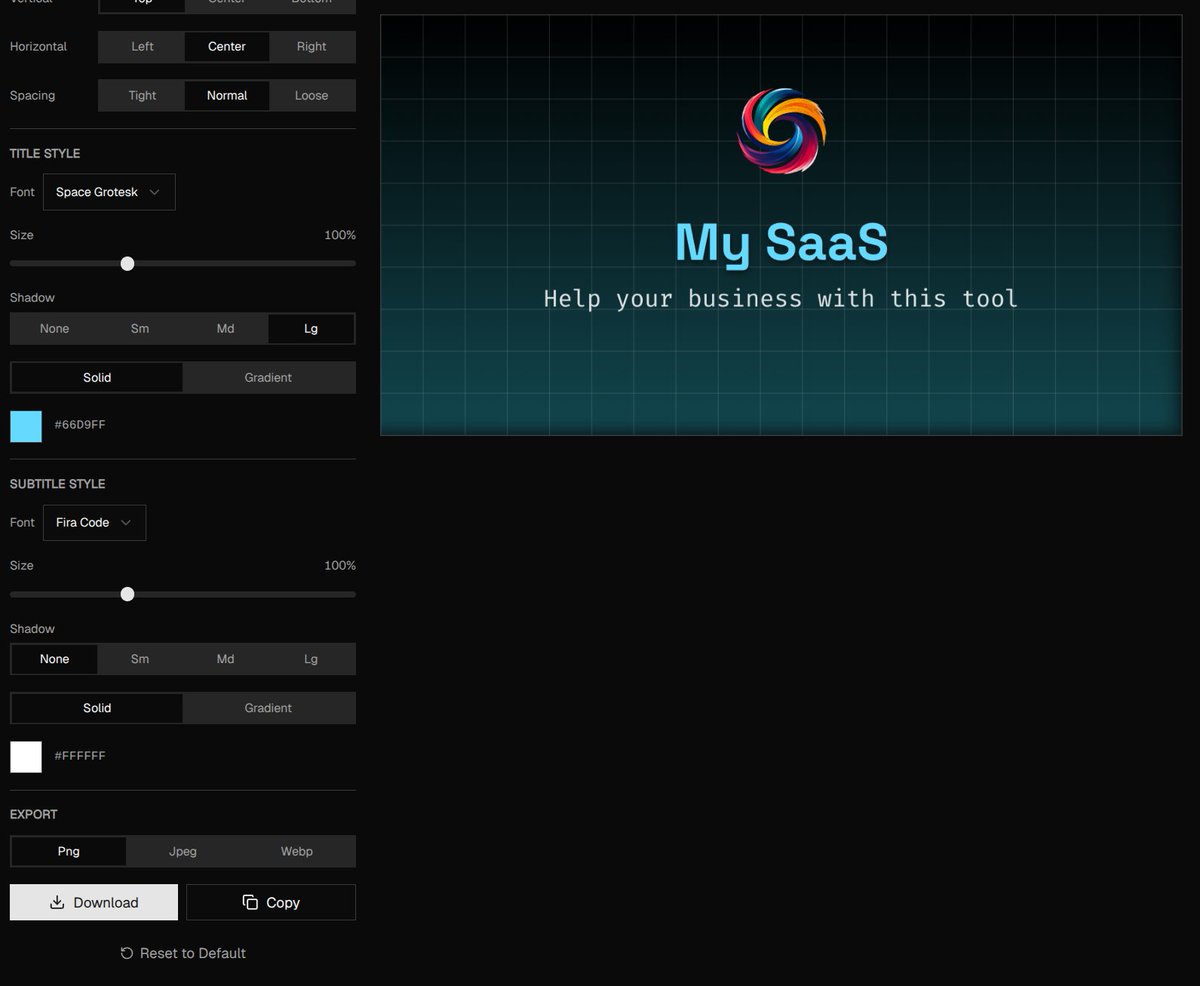Select subtitle shadow None
The height and width of the screenshot is (986, 1200).
pyautogui.click(x=54, y=659)
